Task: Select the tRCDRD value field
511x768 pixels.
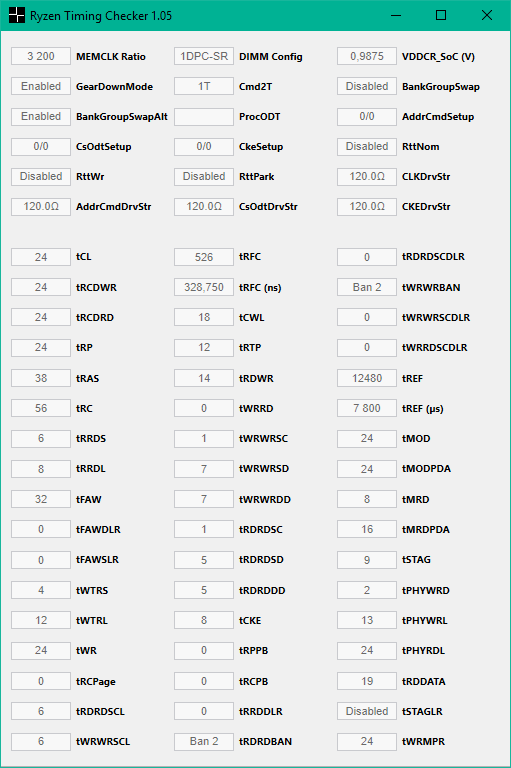Action: click(41, 317)
